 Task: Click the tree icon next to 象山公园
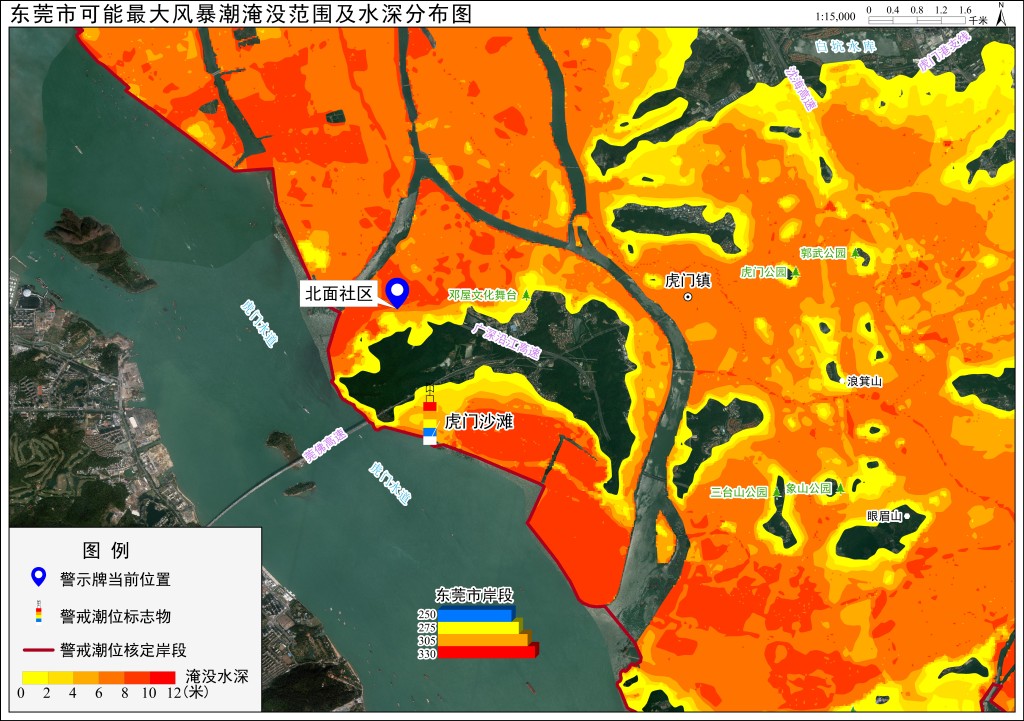(840, 488)
